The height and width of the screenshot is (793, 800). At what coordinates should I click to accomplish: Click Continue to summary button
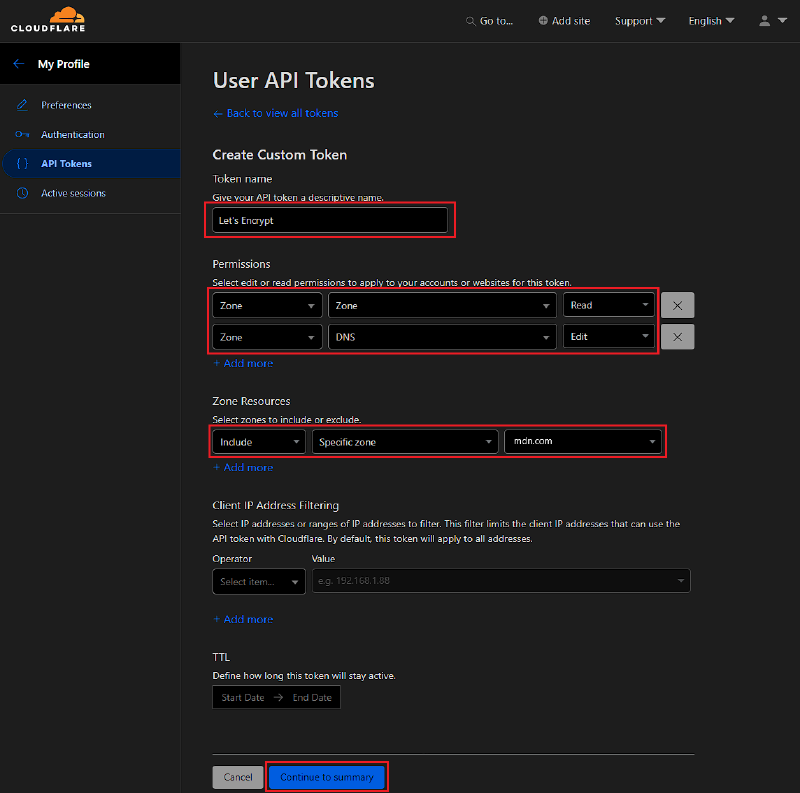click(x=326, y=777)
